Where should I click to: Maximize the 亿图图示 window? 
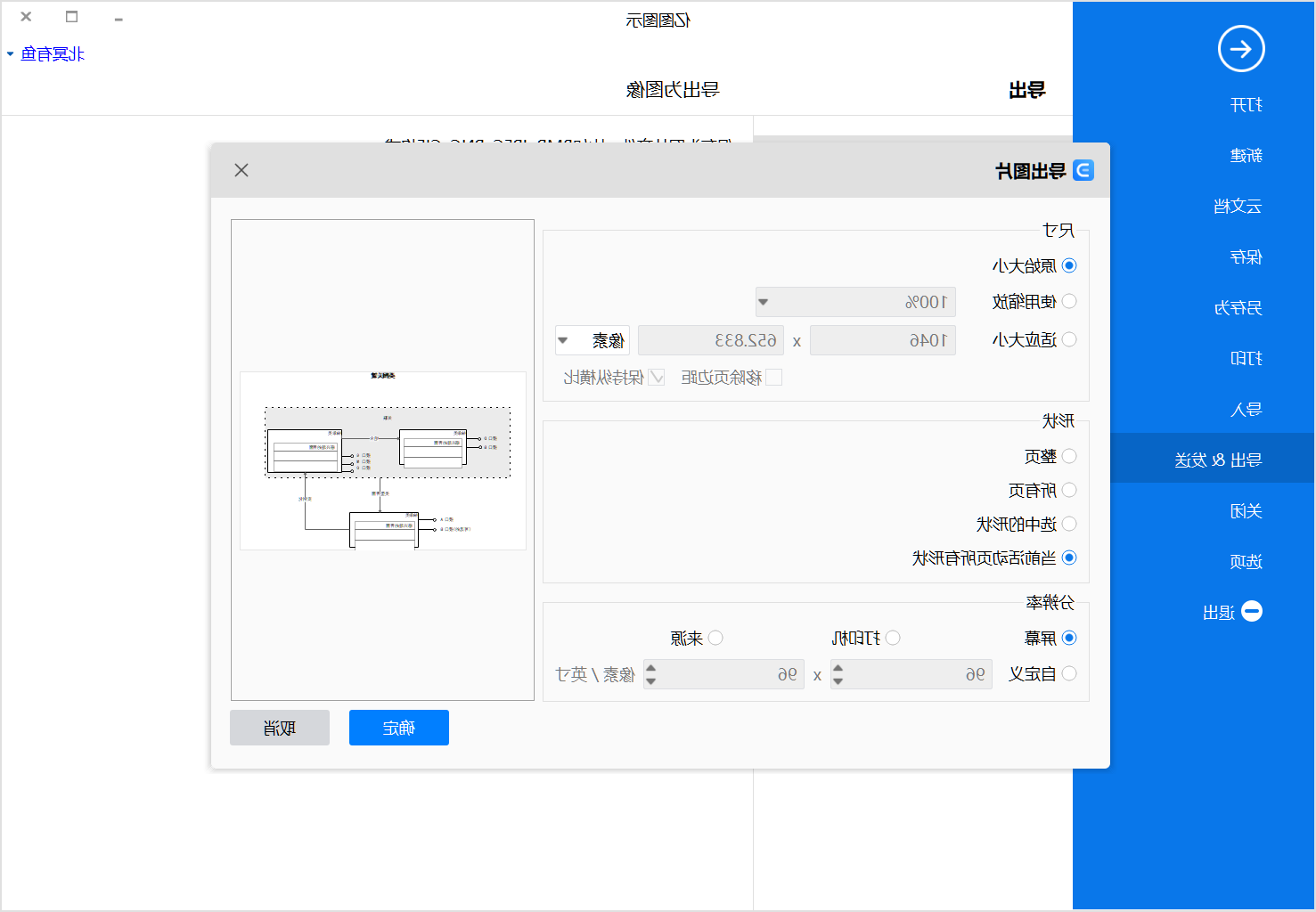[x=72, y=17]
